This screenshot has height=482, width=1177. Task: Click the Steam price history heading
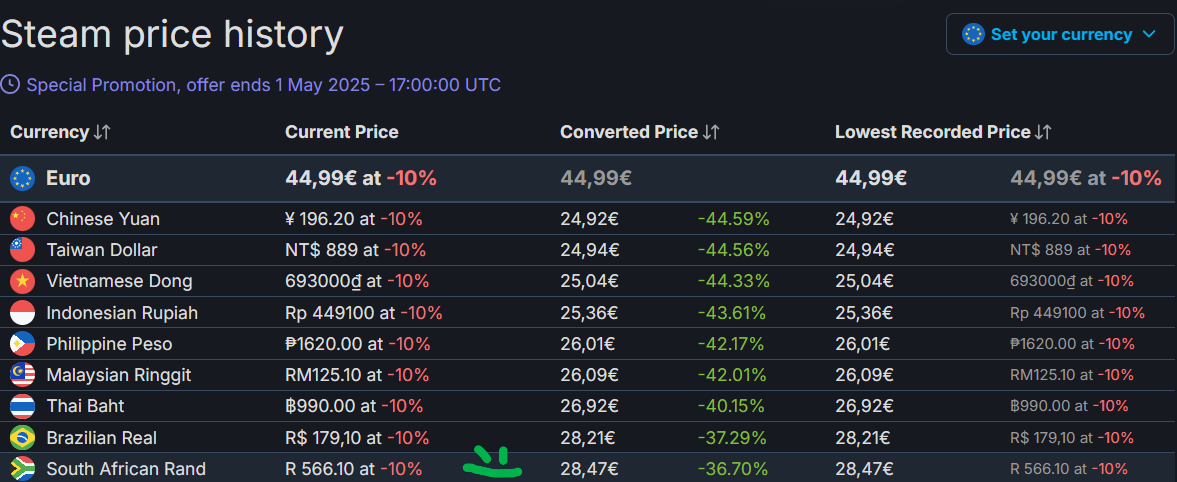point(172,34)
